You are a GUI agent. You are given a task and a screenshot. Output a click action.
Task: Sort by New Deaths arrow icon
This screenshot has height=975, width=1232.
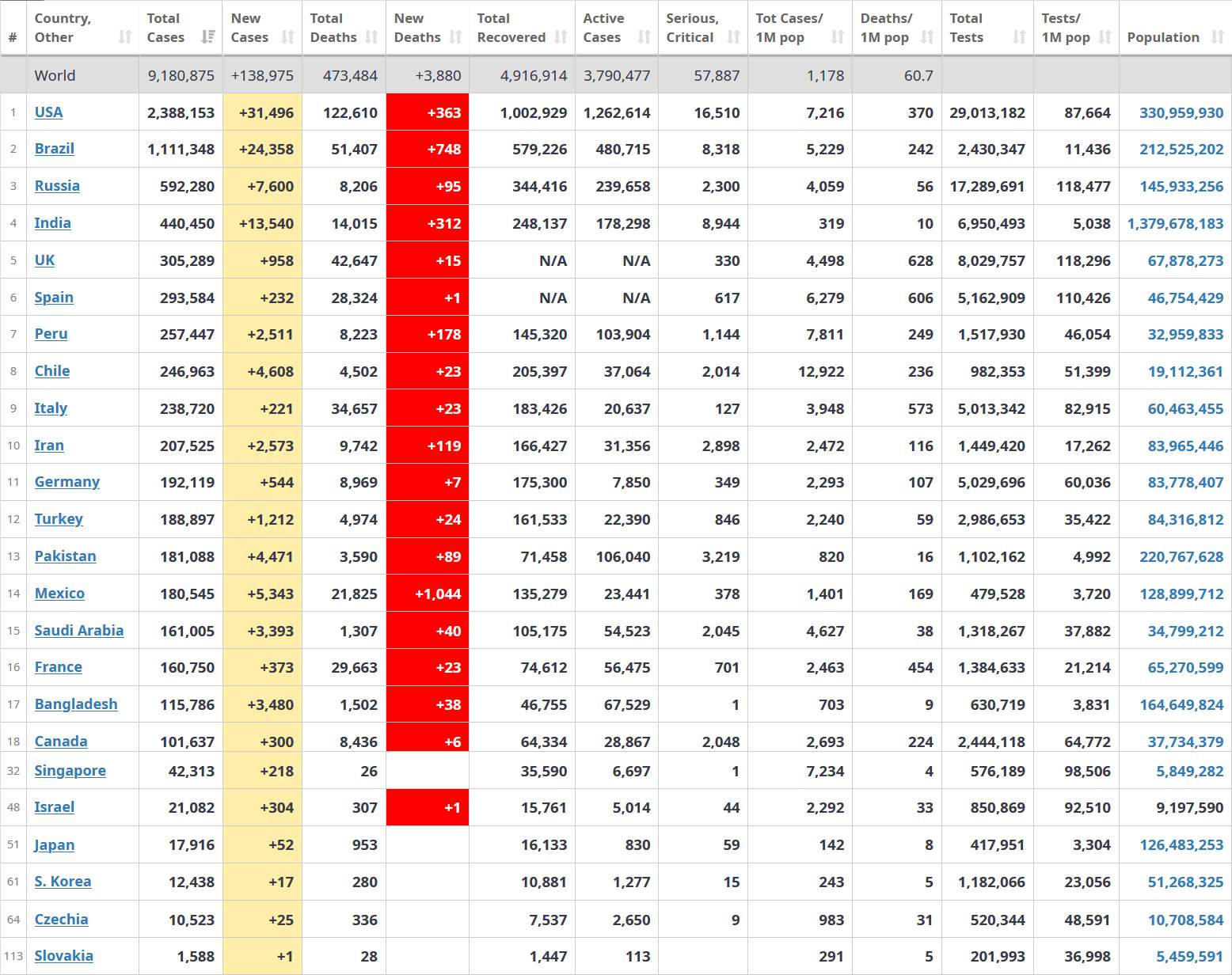(455, 37)
